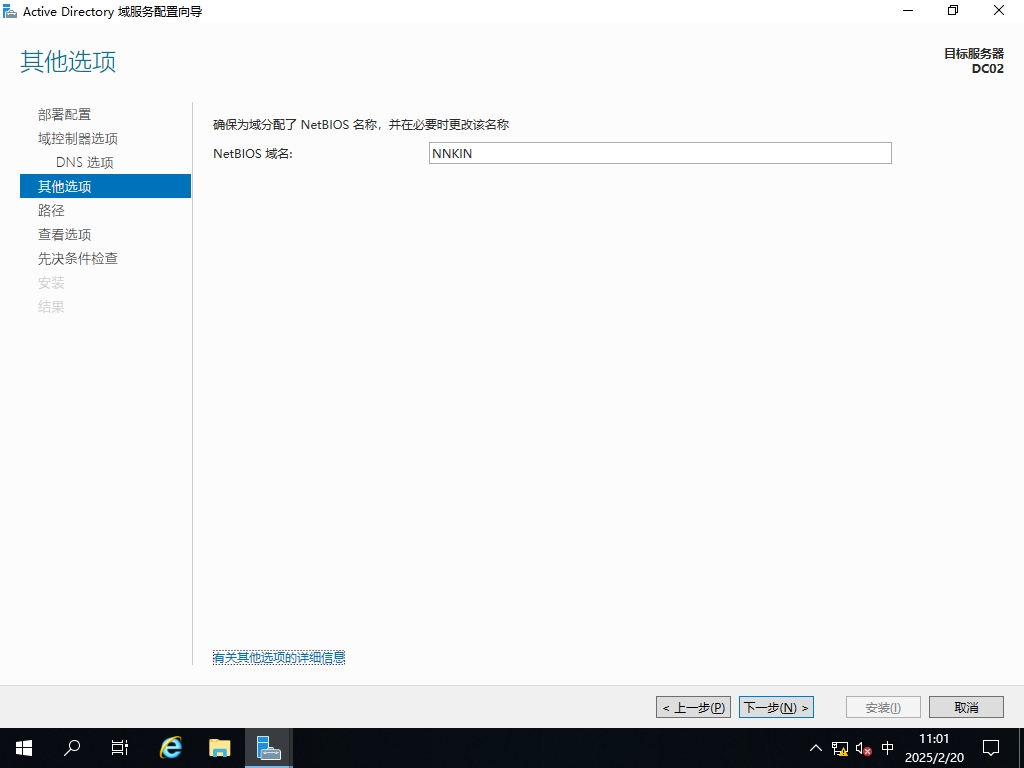This screenshot has height=768, width=1024.
Task: Go back with the 上一步(P) button
Action: coord(693,707)
